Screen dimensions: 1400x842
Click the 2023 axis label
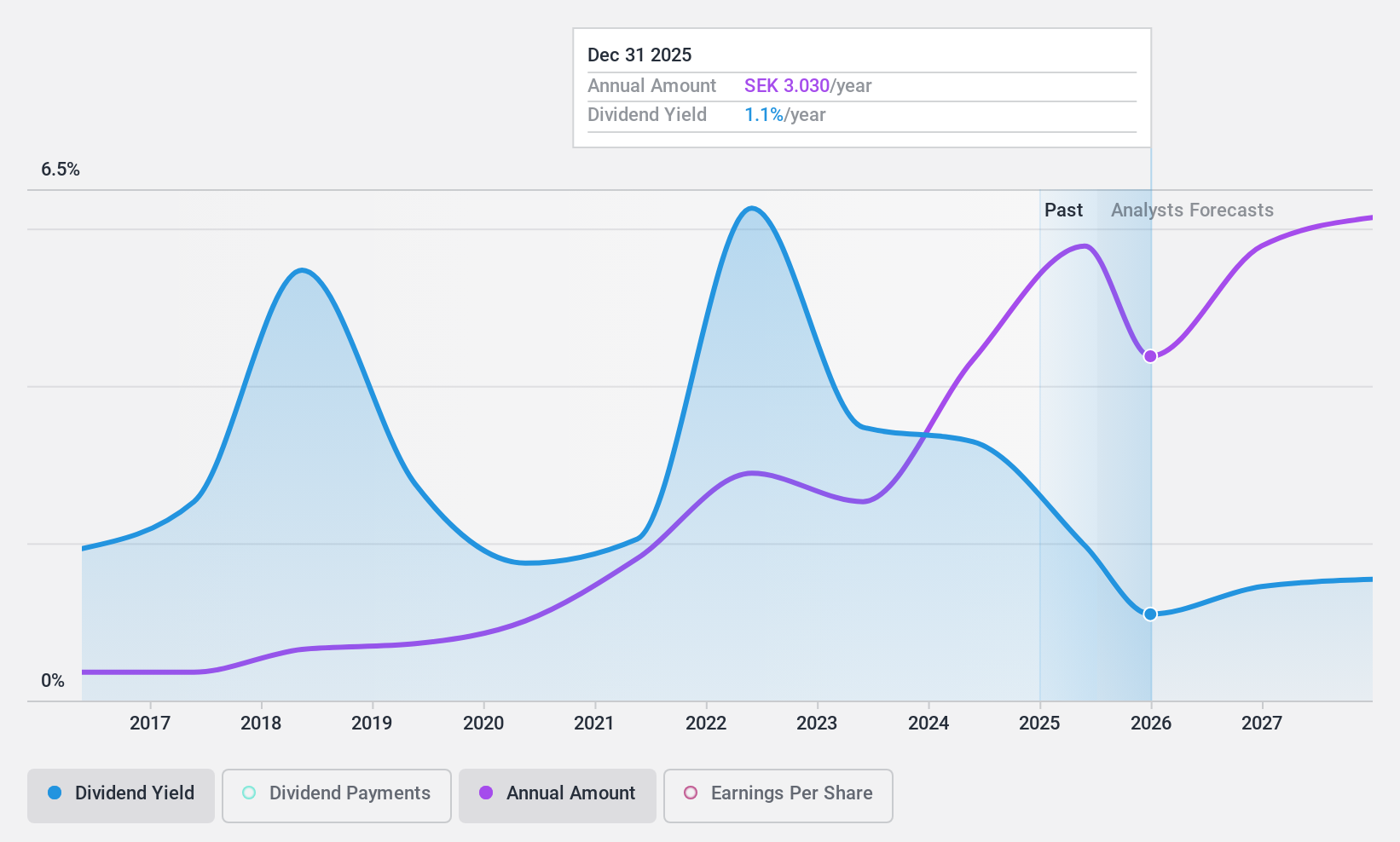(x=817, y=724)
